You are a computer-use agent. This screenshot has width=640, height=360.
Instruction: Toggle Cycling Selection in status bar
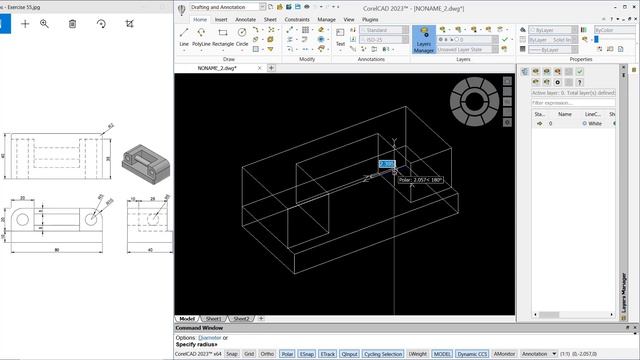[x=383, y=354]
